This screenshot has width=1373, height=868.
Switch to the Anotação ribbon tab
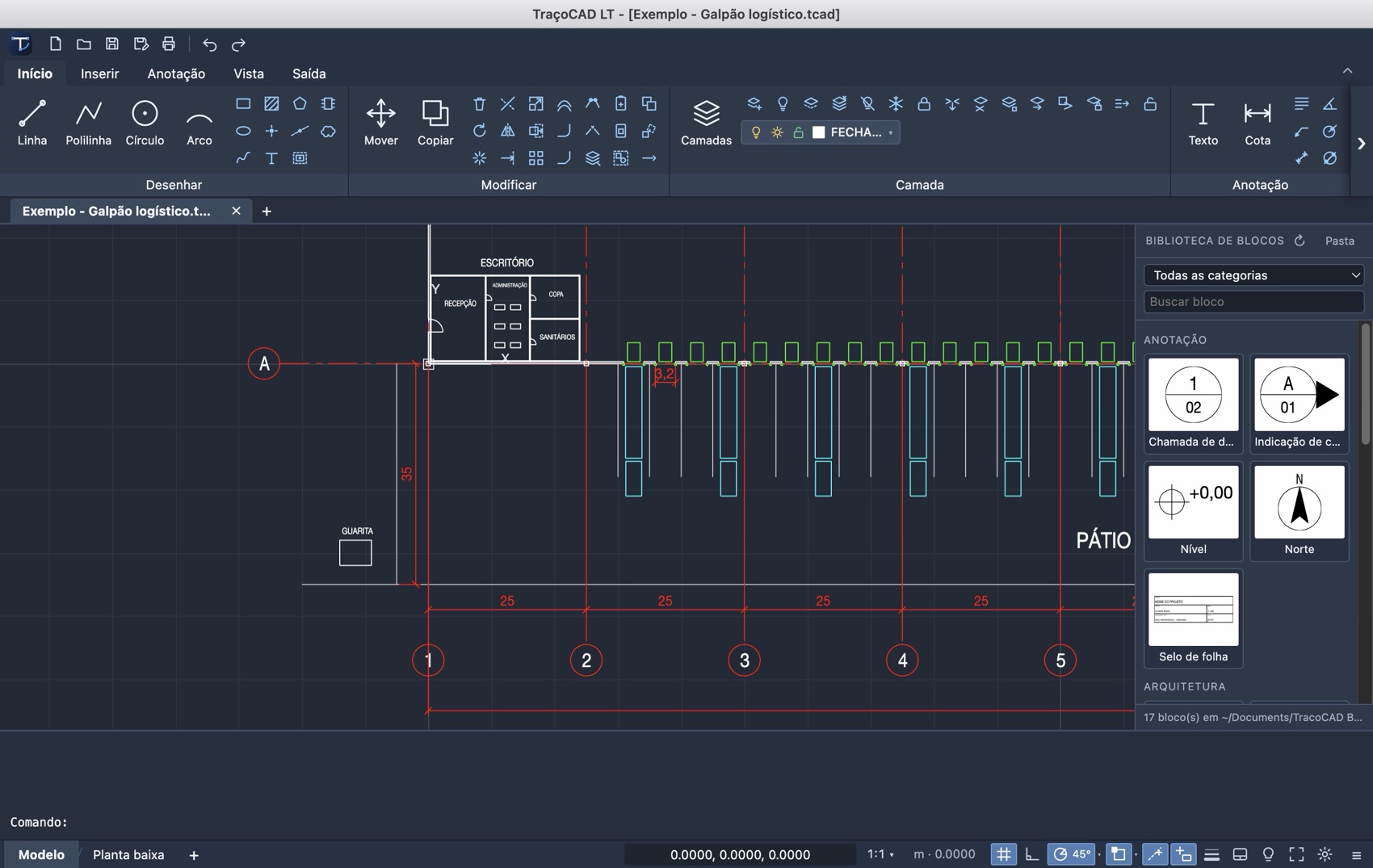coord(176,73)
